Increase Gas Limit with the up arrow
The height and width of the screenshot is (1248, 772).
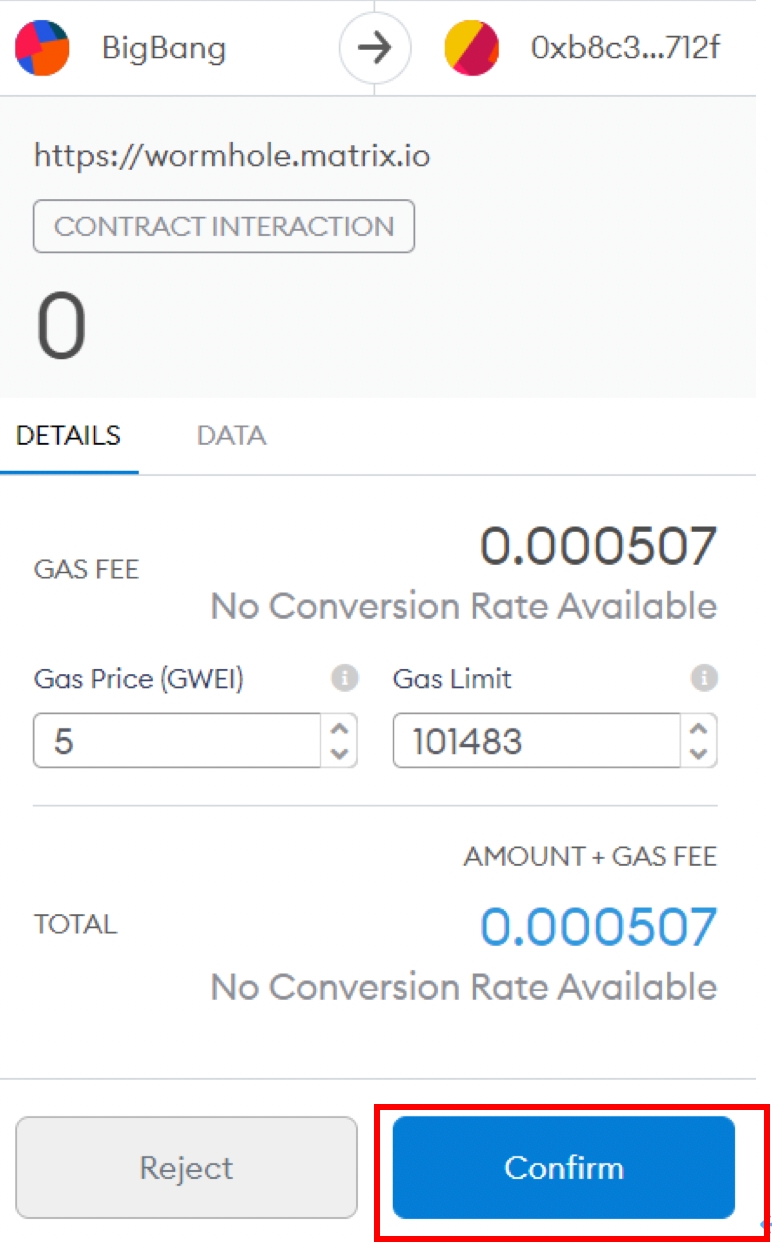click(699, 729)
